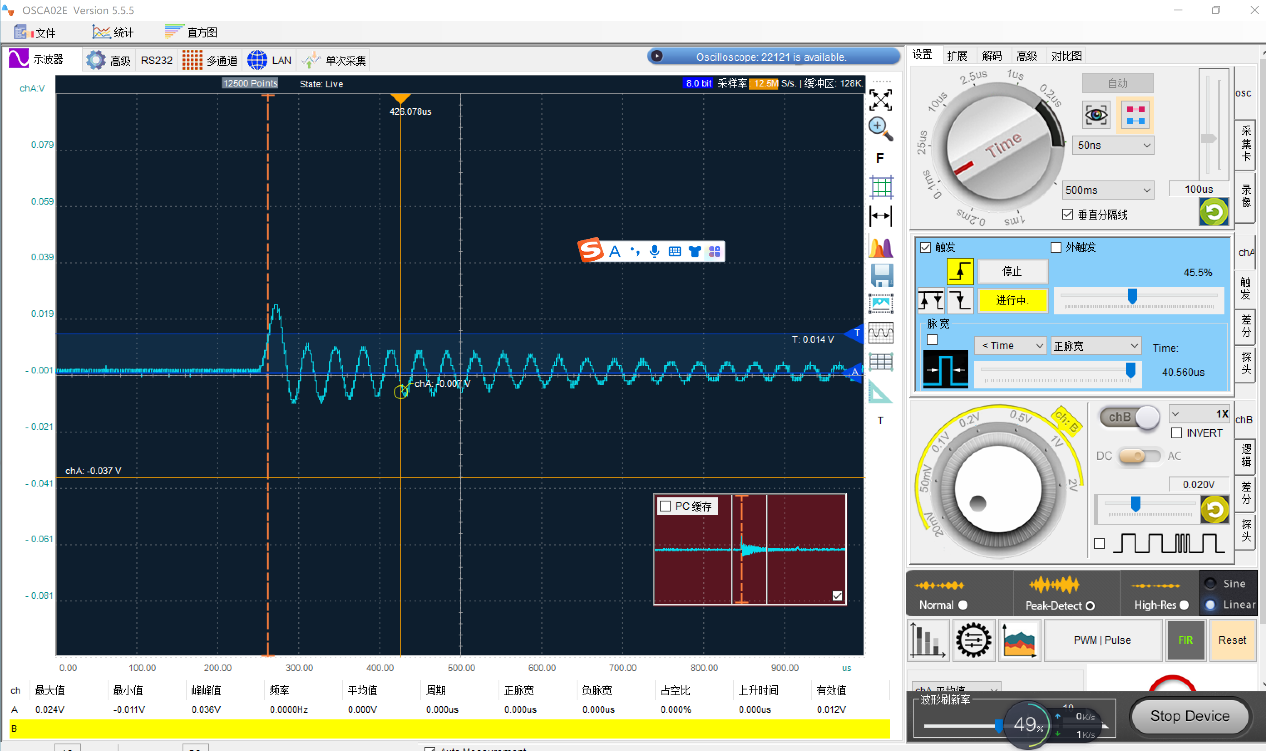
Task: Check the INVERT checkbox for chB
Action: [1177, 433]
